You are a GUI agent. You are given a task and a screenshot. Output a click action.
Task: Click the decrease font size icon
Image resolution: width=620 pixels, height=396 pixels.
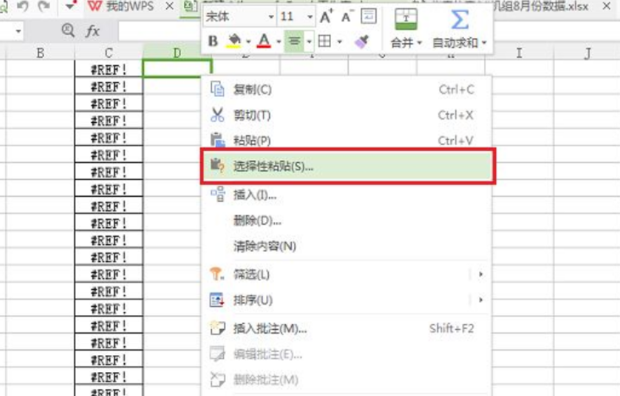click(347, 17)
